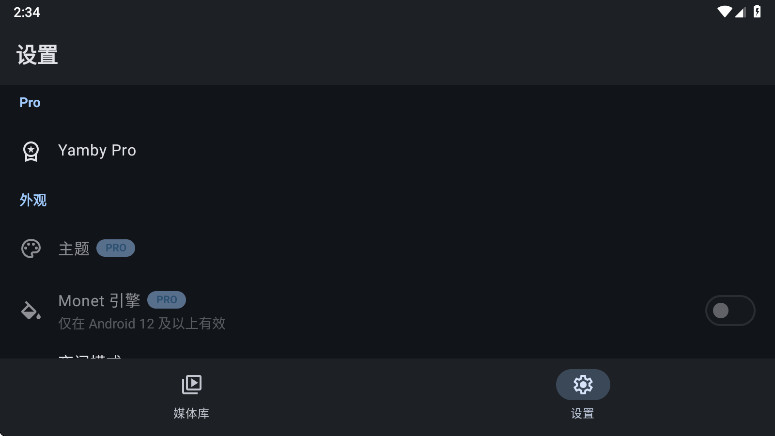Open the 媒体库 tab

pos(191,397)
